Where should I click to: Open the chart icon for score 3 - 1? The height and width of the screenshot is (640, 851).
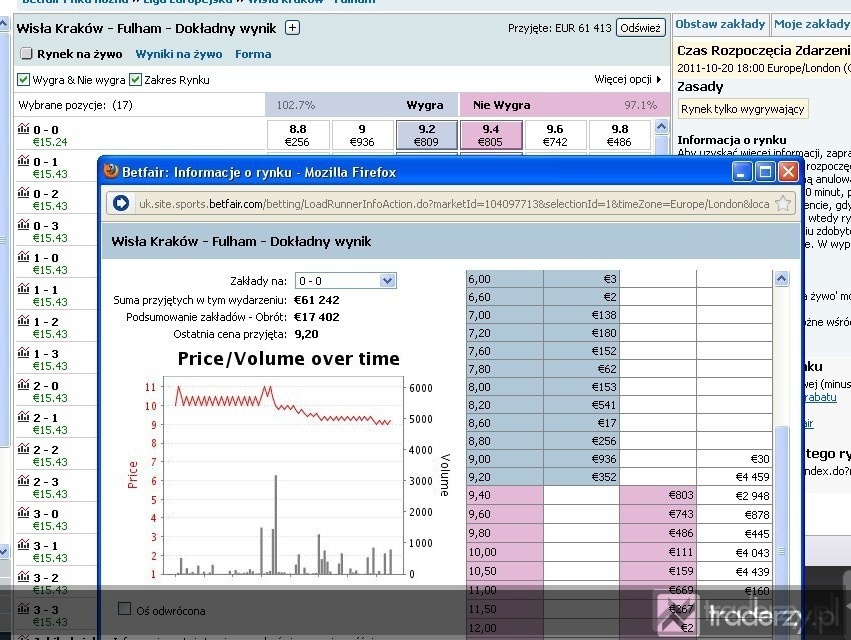pyautogui.click(x=23, y=545)
